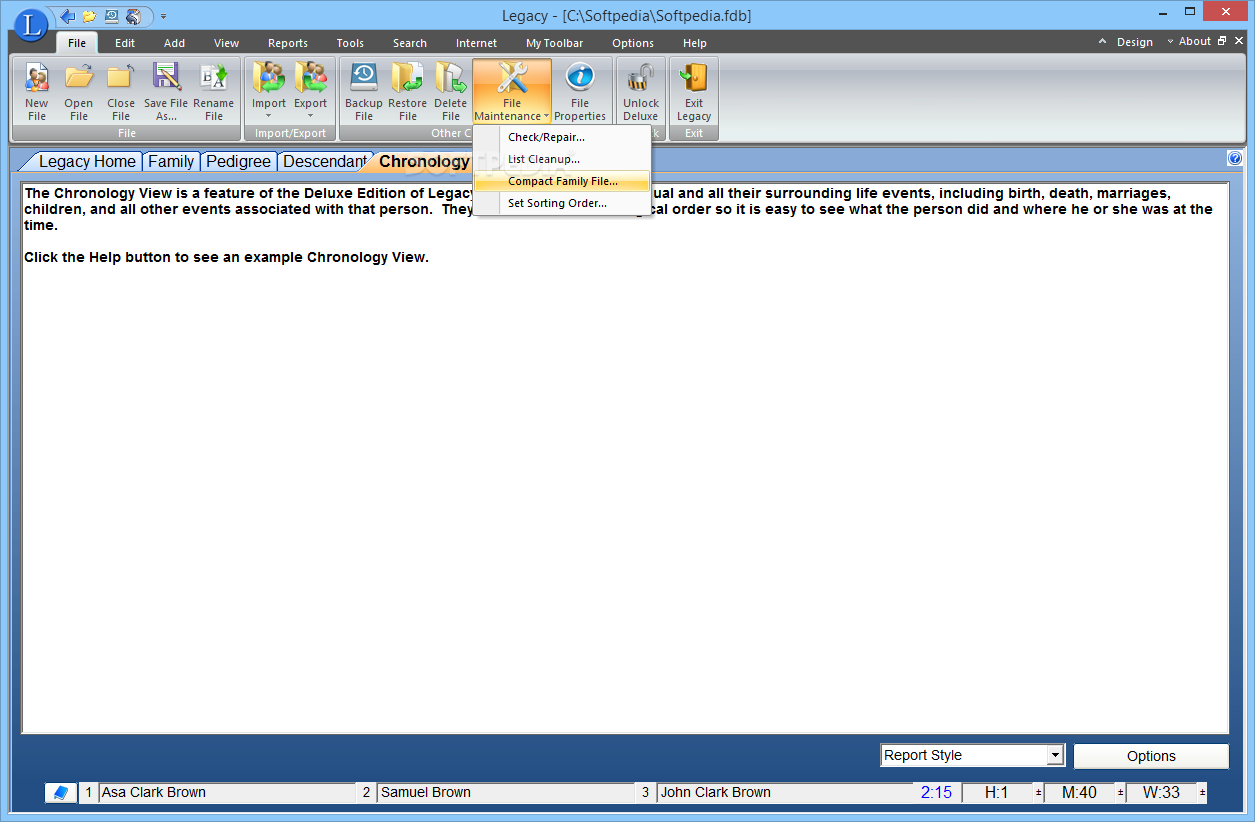The image size is (1255, 822).
Task: Click the H:1 status field
Action: 997,792
